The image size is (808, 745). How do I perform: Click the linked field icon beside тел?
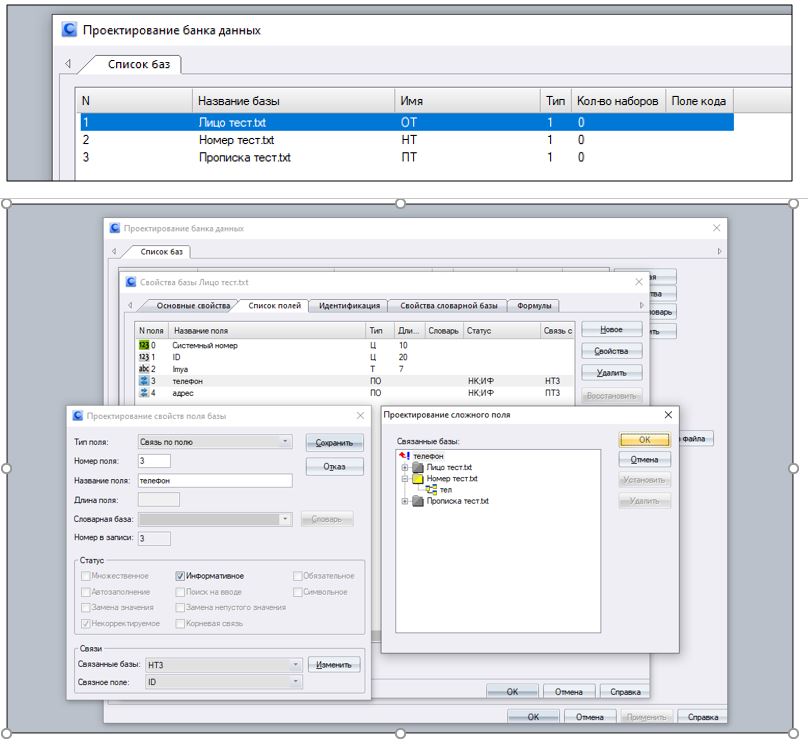click(x=431, y=490)
